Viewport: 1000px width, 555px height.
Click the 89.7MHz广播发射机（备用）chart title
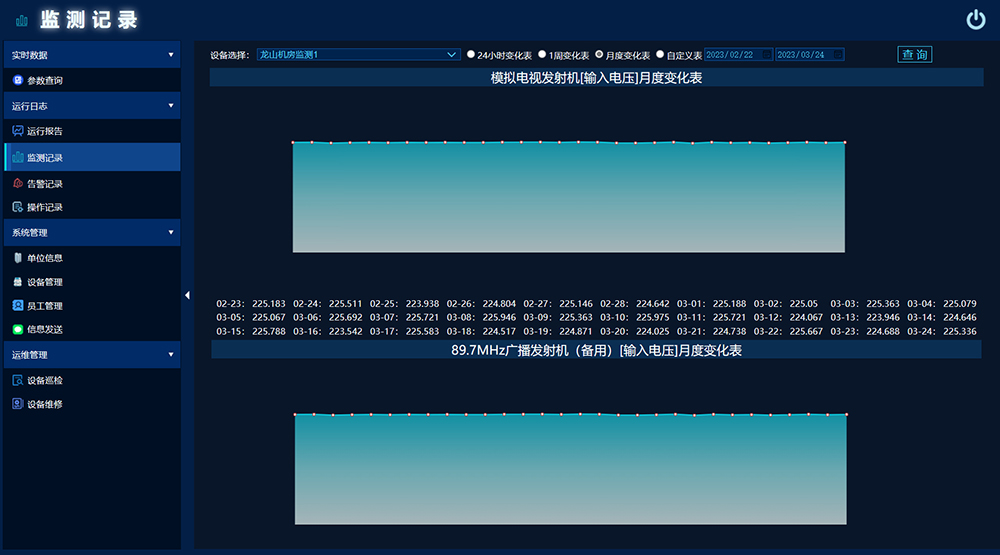click(x=596, y=350)
